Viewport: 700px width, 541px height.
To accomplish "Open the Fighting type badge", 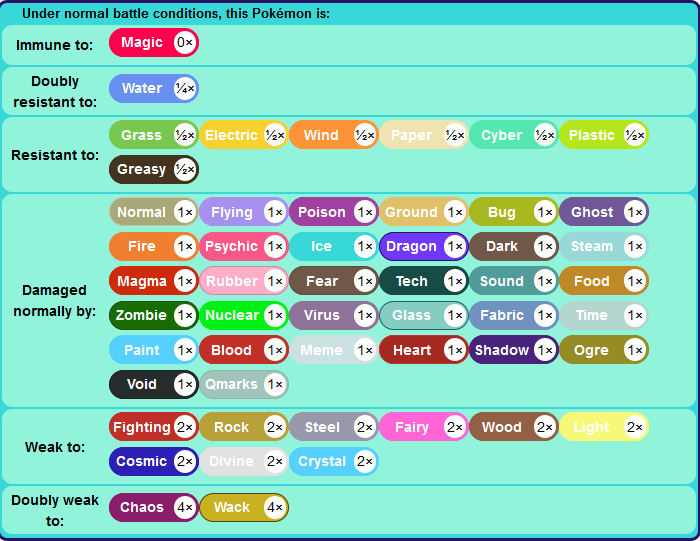I will (x=154, y=427).
